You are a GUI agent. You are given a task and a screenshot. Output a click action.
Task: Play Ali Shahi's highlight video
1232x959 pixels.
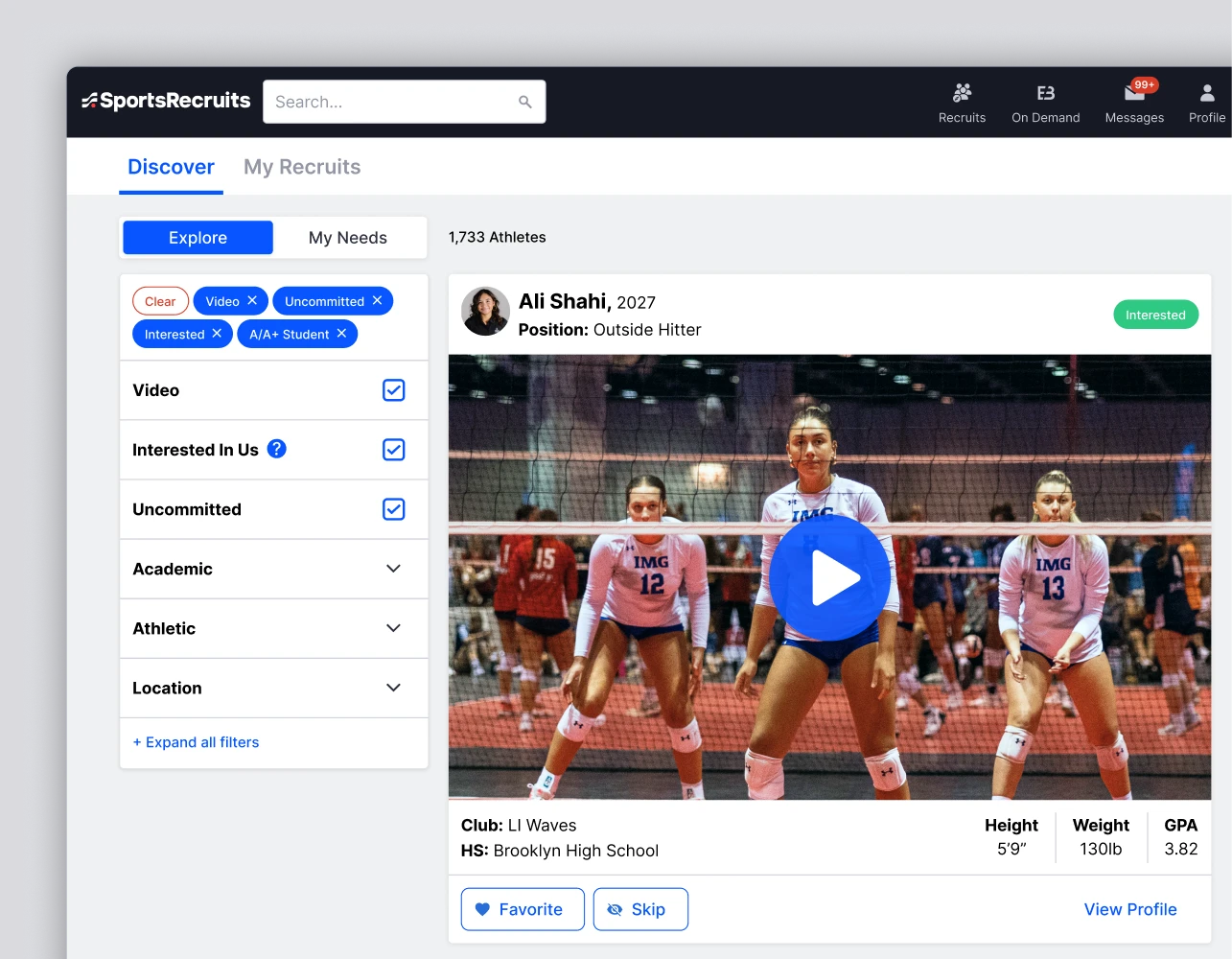coord(829,577)
